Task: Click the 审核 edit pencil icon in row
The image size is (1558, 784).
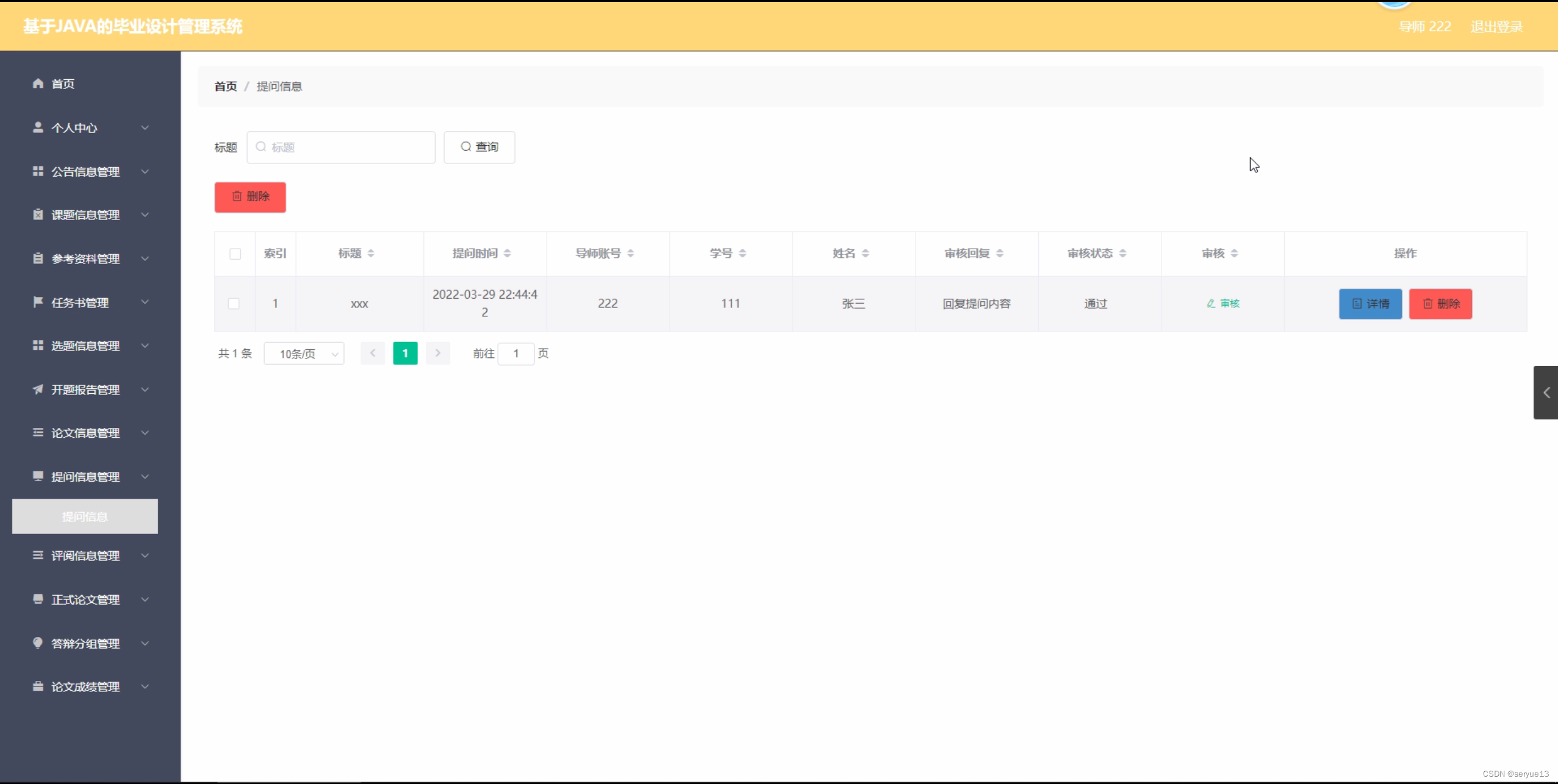Action: tap(1211, 304)
